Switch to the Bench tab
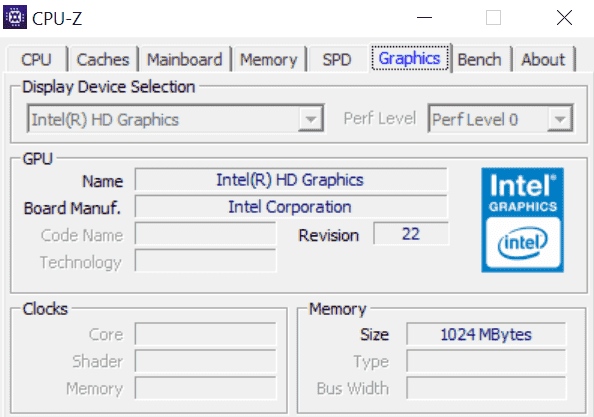 pyautogui.click(x=480, y=59)
